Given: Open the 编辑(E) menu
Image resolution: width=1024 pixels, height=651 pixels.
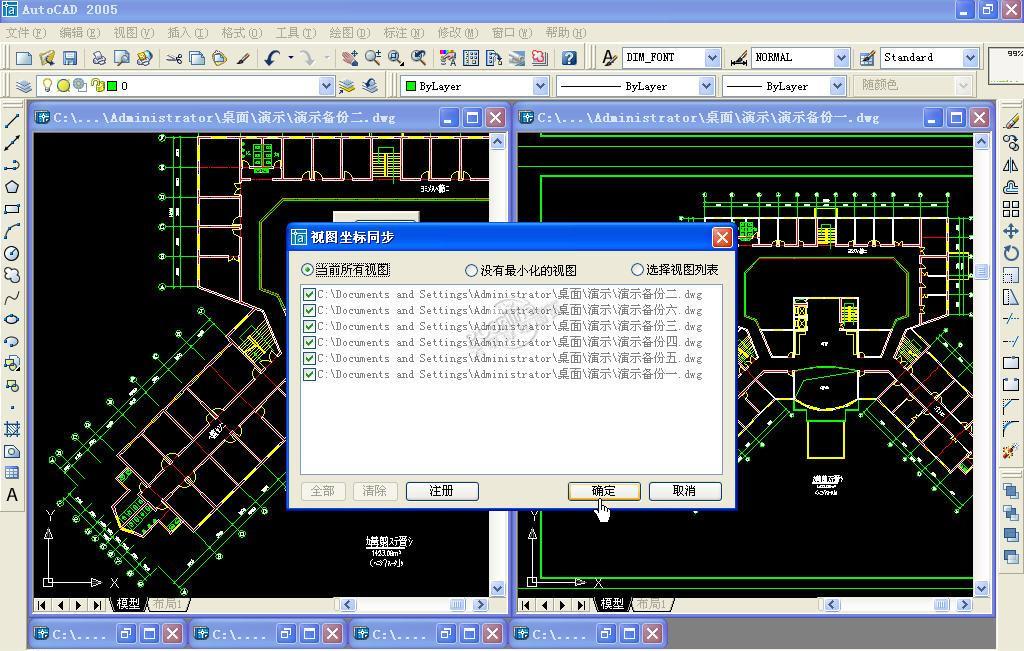Looking at the screenshot, I should (x=80, y=33).
